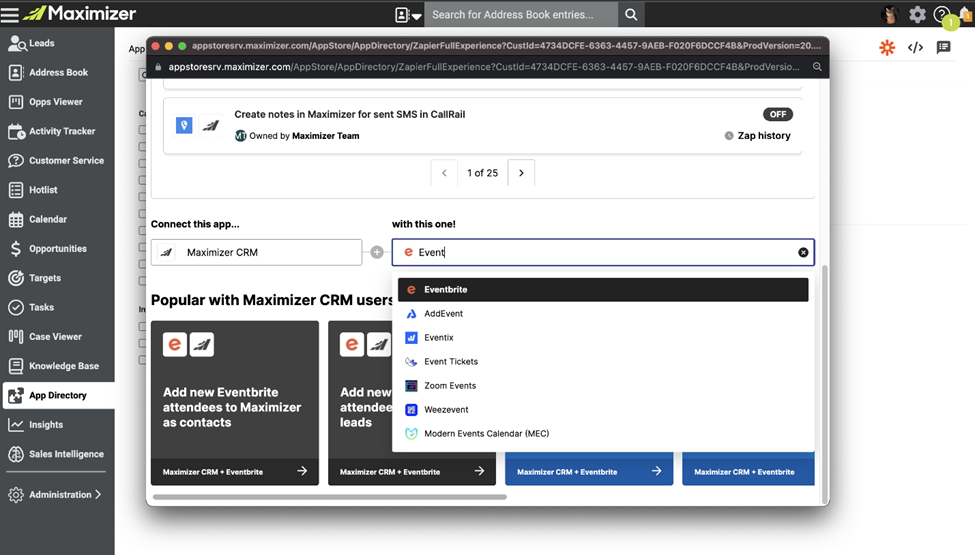Open the hamburger menu in Maximizer header
Screen dimensions: 975x555
point(10,14)
